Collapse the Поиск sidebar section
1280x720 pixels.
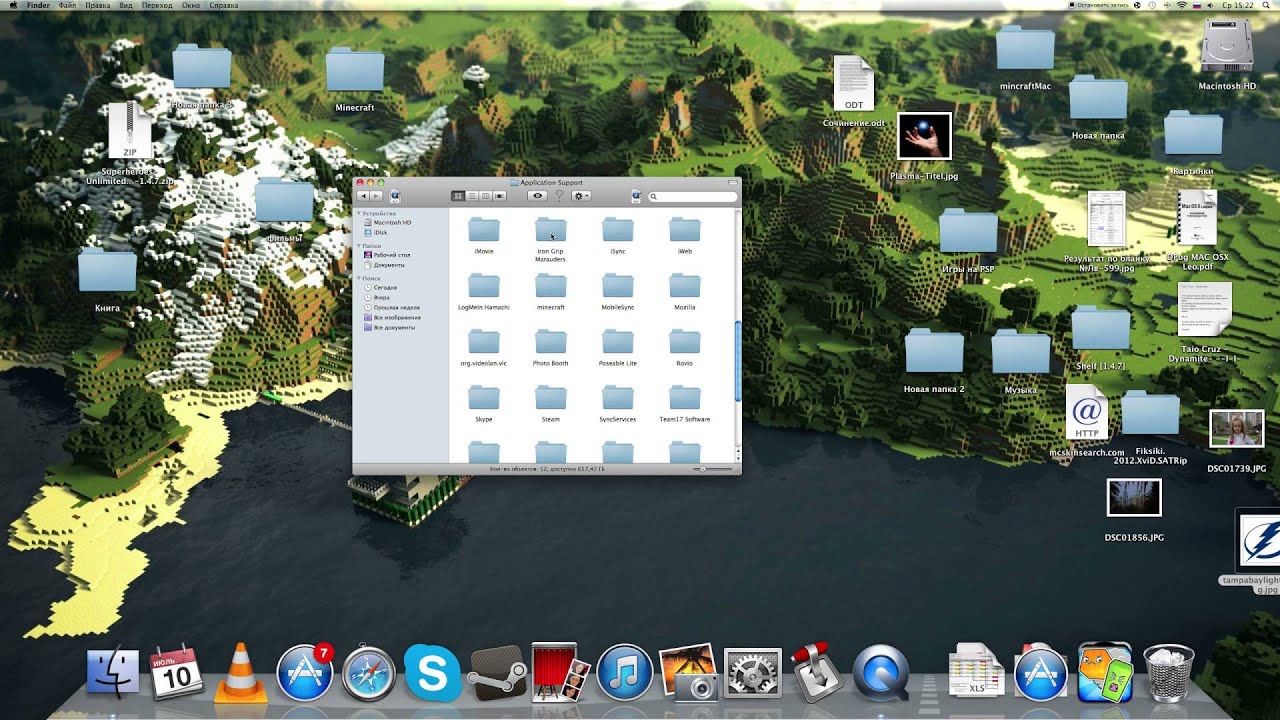tap(359, 278)
